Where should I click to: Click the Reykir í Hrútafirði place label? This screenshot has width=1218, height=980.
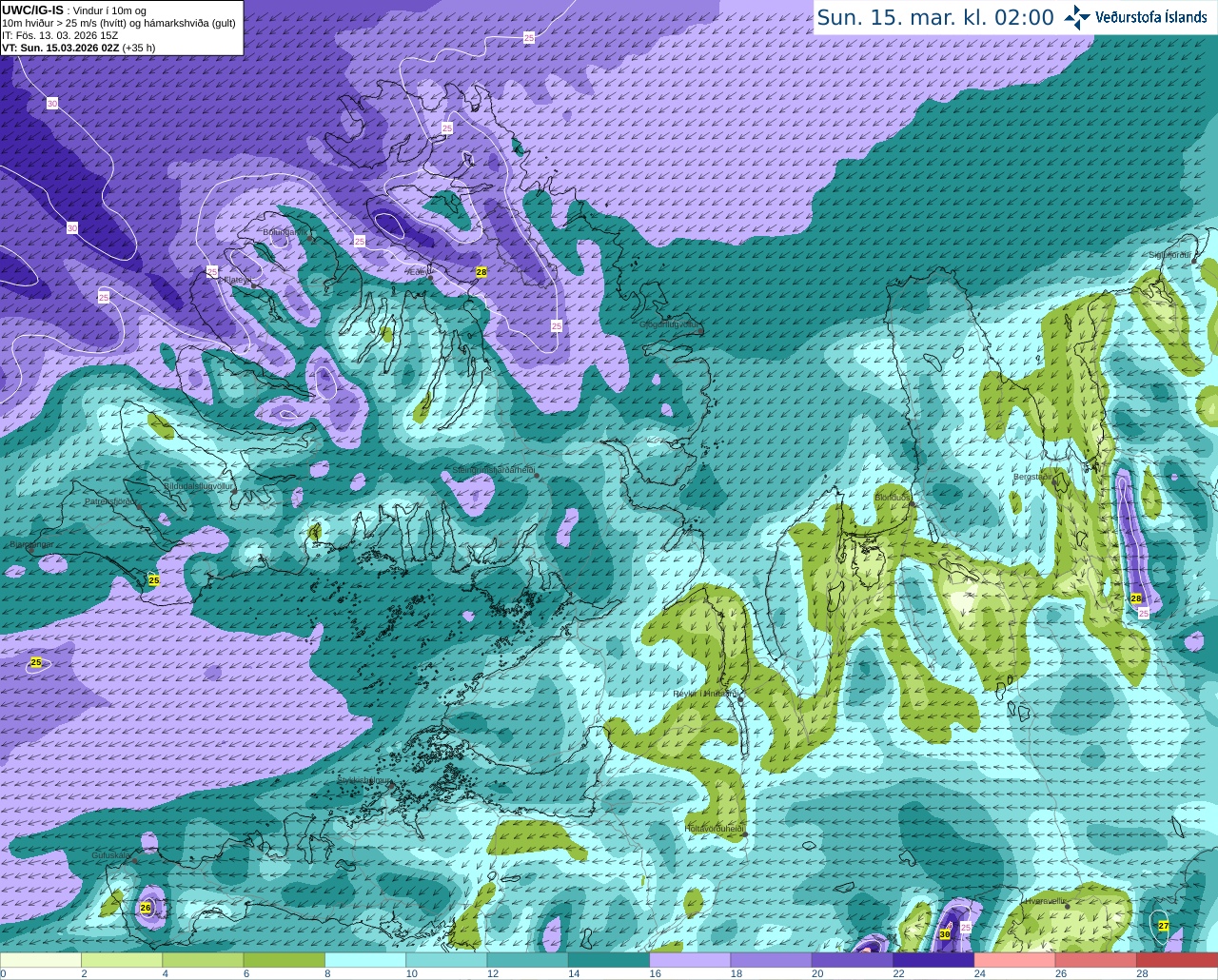(705, 694)
